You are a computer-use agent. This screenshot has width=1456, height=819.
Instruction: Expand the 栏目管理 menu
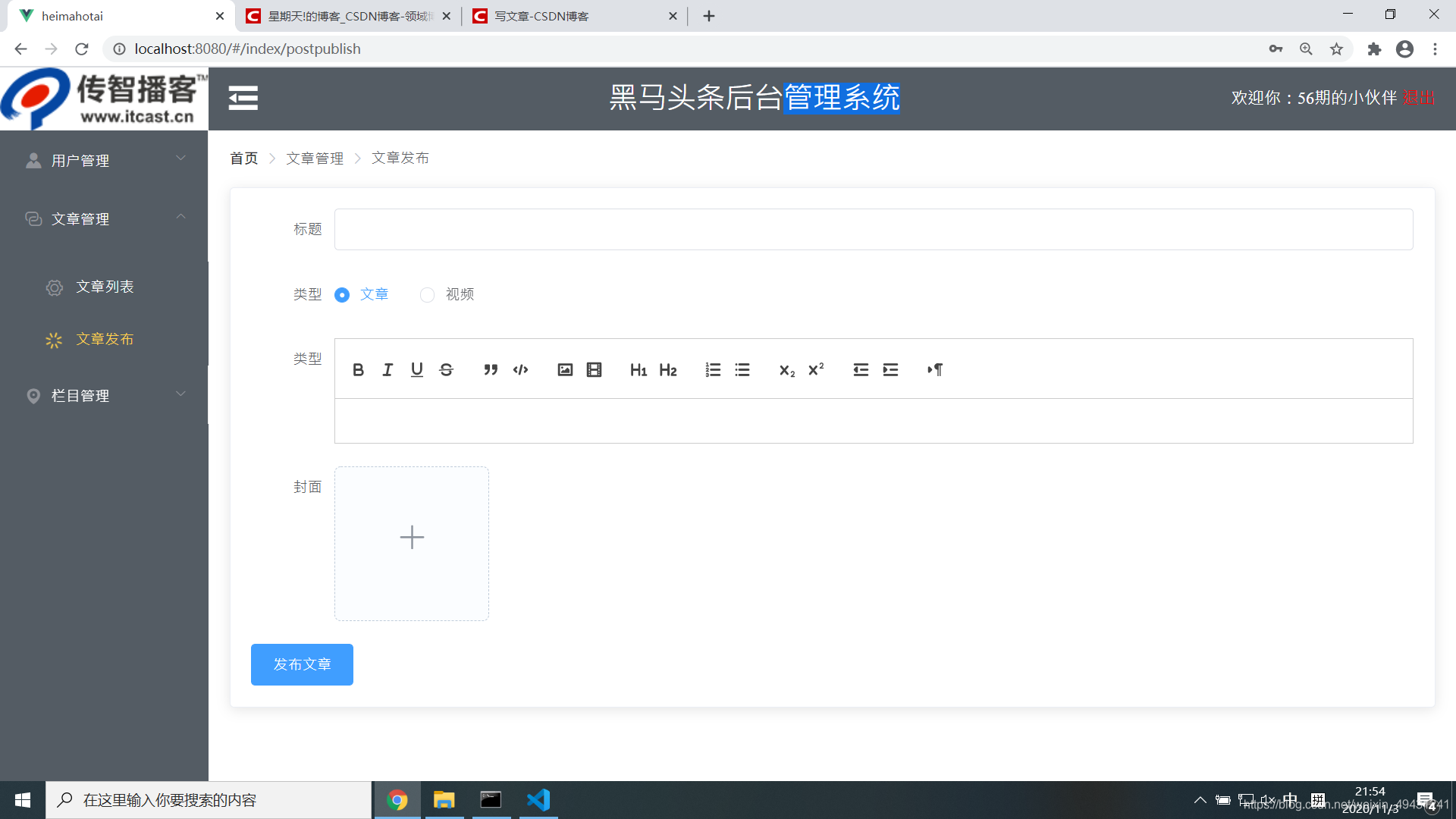[104, 395]
